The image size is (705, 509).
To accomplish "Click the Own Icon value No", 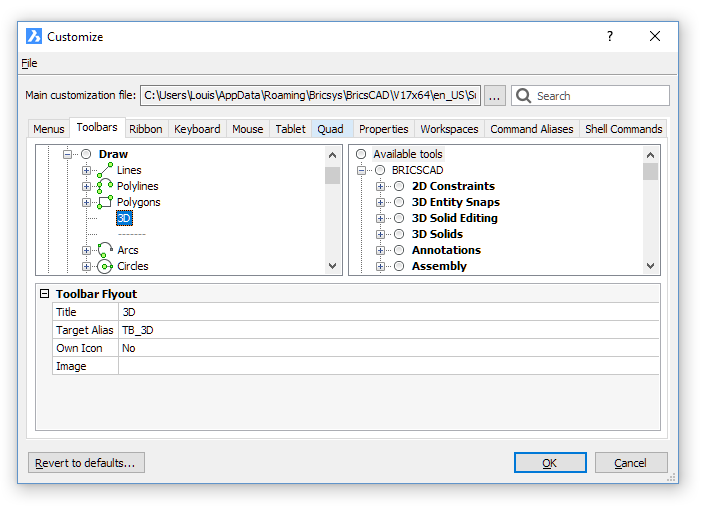I will (x=389, y=348).
